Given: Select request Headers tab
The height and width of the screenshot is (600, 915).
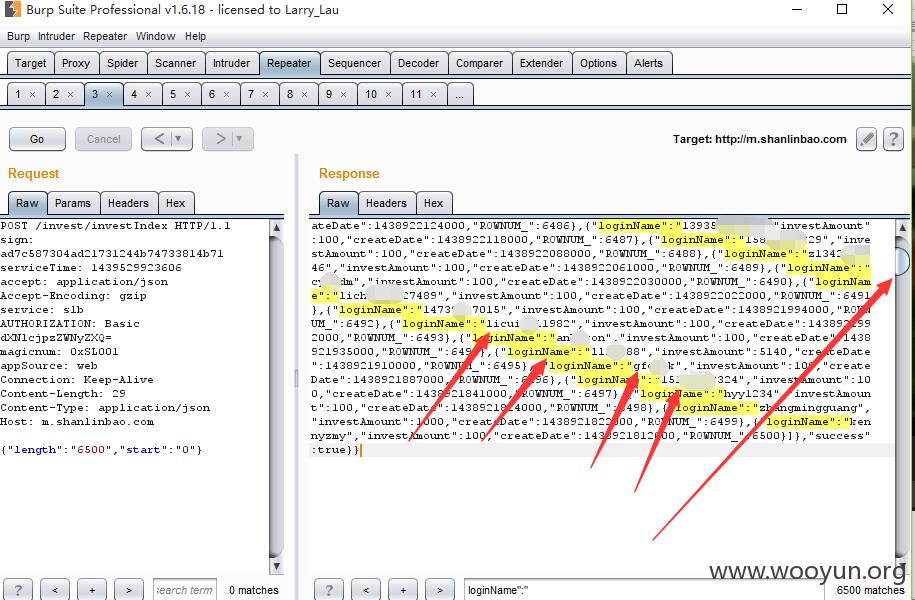Looking at the screenshot, I should click(128, 203).
